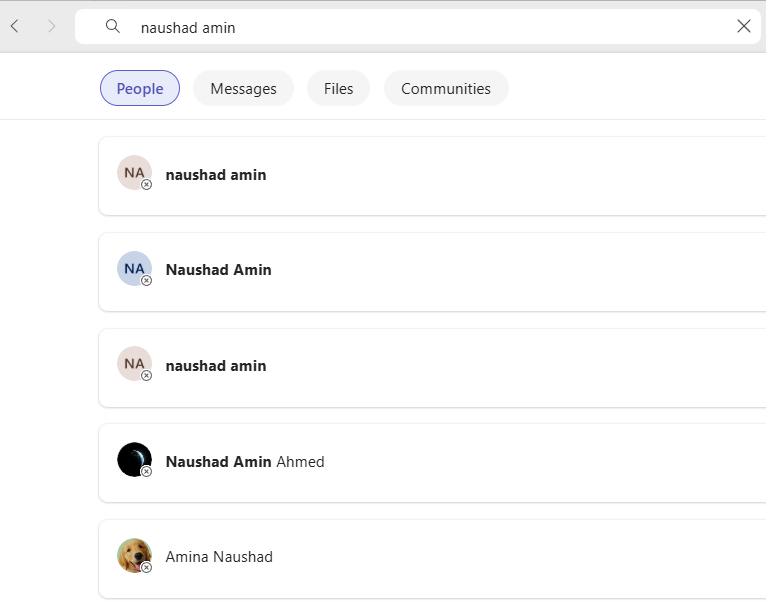Click the forward navigation arrow
This screenshot has width=766, height=615.
click(51, 26)
